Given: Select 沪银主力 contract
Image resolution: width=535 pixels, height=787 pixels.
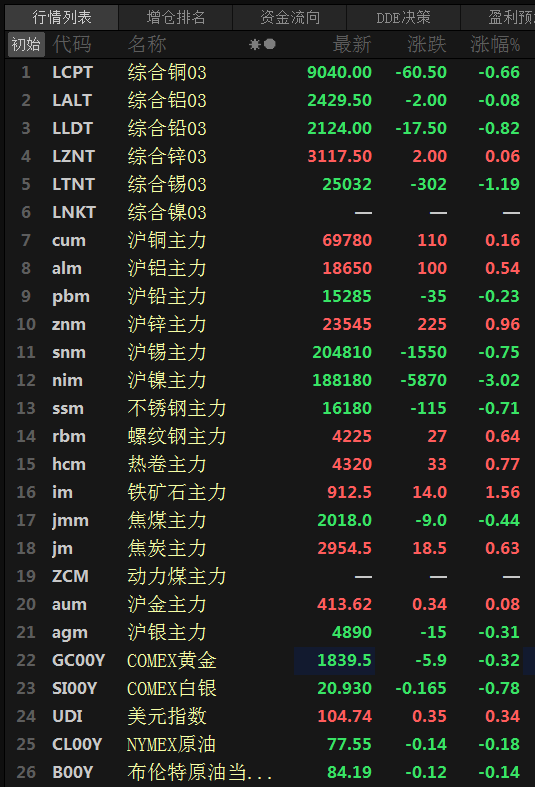Looking at the screenshot, I should [x=167, y=632].
